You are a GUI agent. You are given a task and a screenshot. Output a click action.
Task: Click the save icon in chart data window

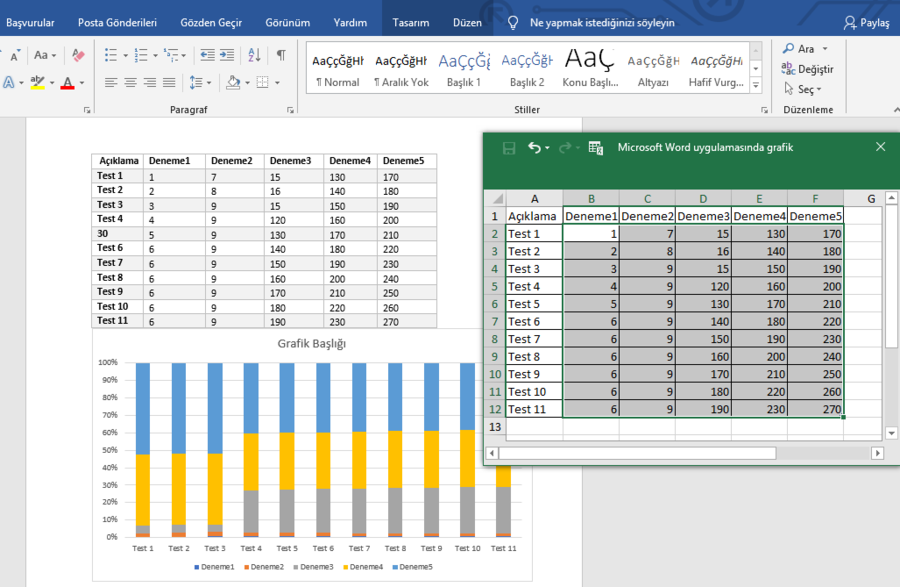point(509,148)
